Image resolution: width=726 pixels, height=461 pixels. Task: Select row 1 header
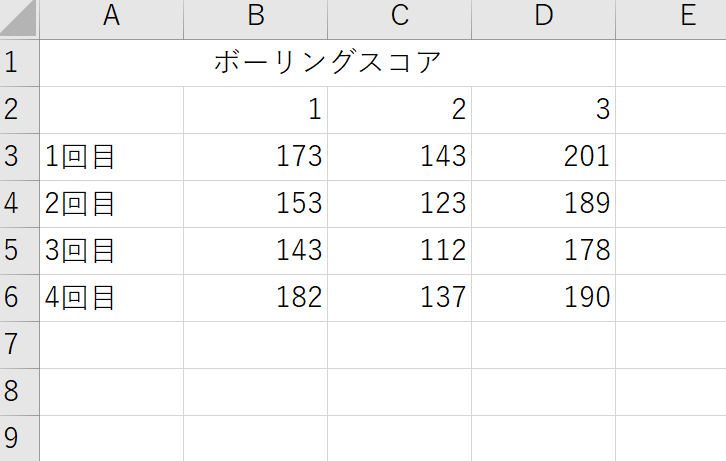pyautogui.click(x=19, y=63)
